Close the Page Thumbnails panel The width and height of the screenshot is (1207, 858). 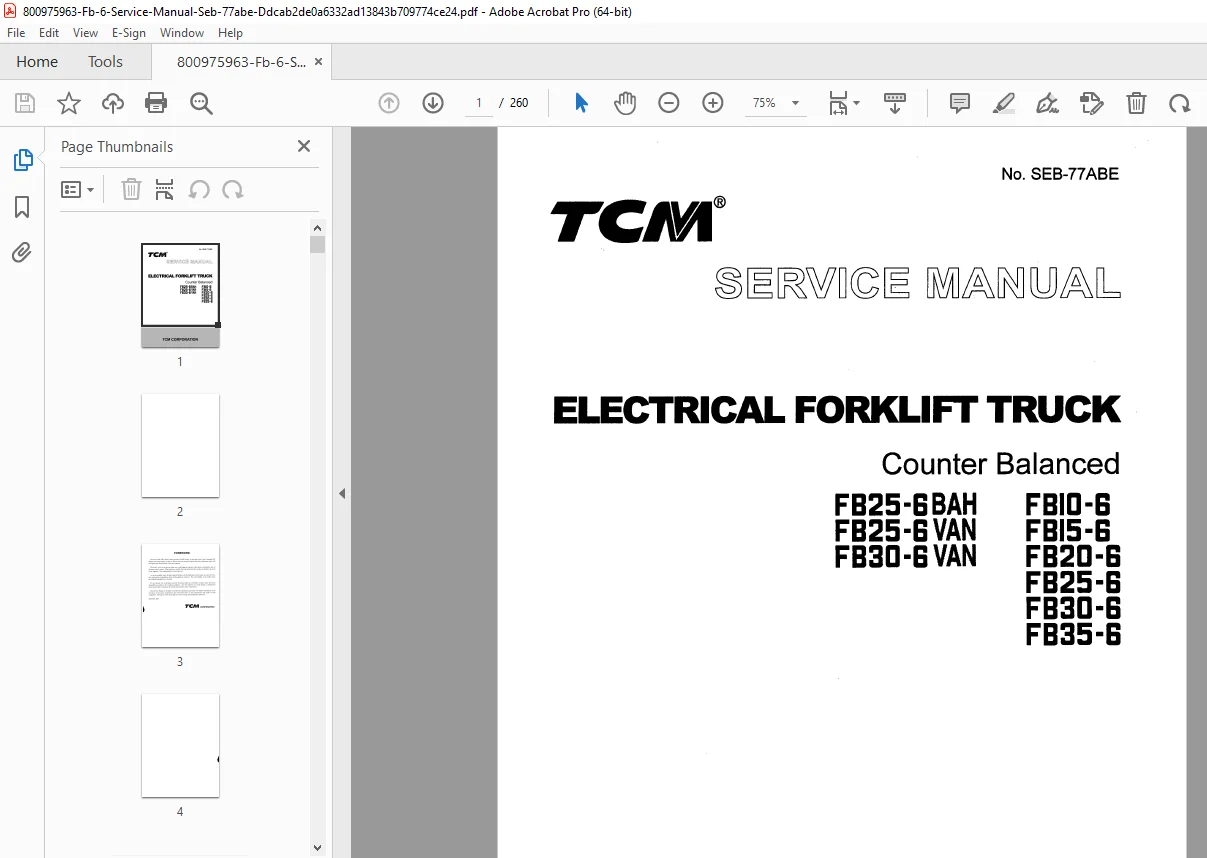[304, 146]
